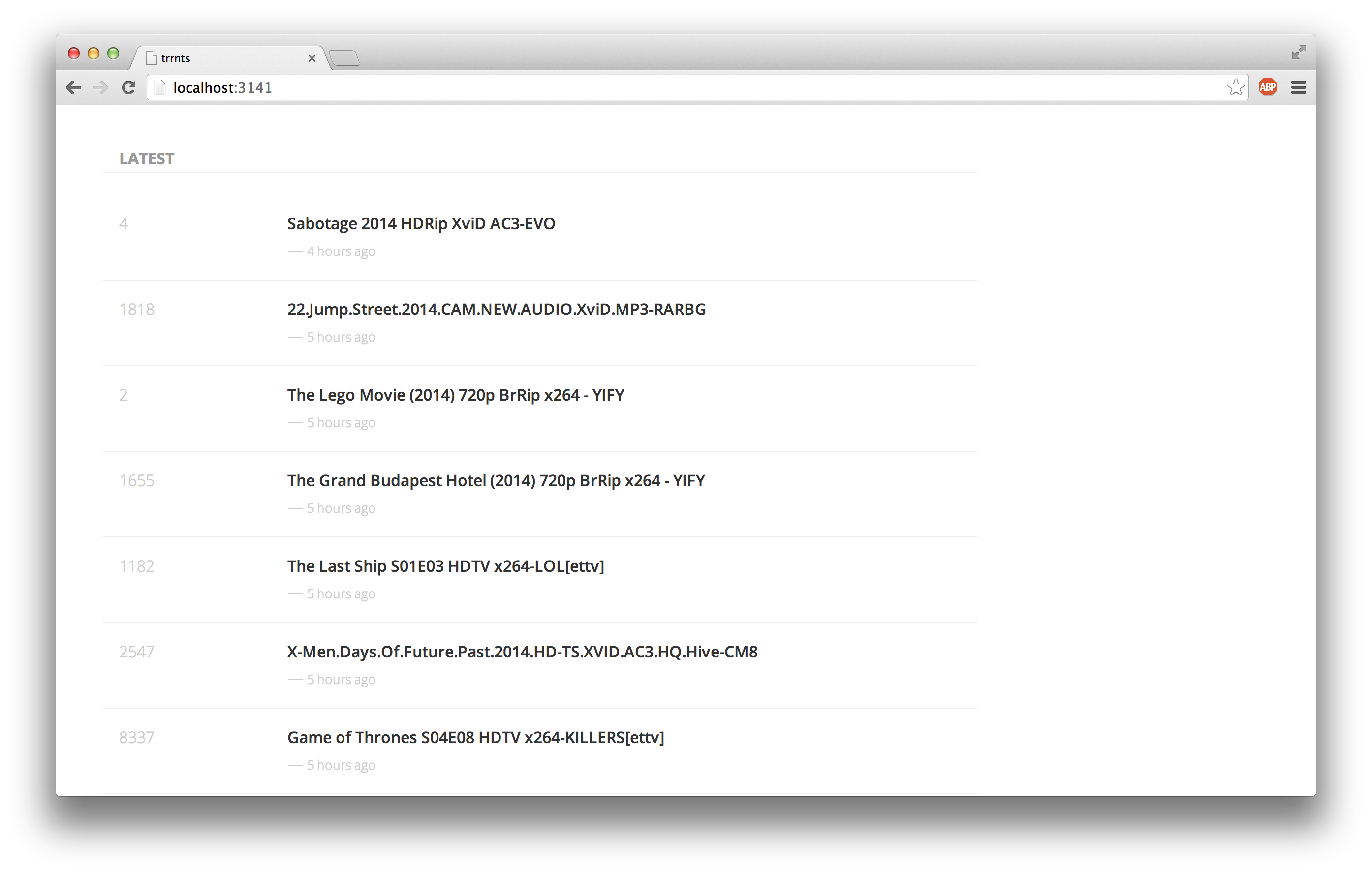Open X-Men Days Of Future Past torrent
1372x874 pixels.
(522, 652)
